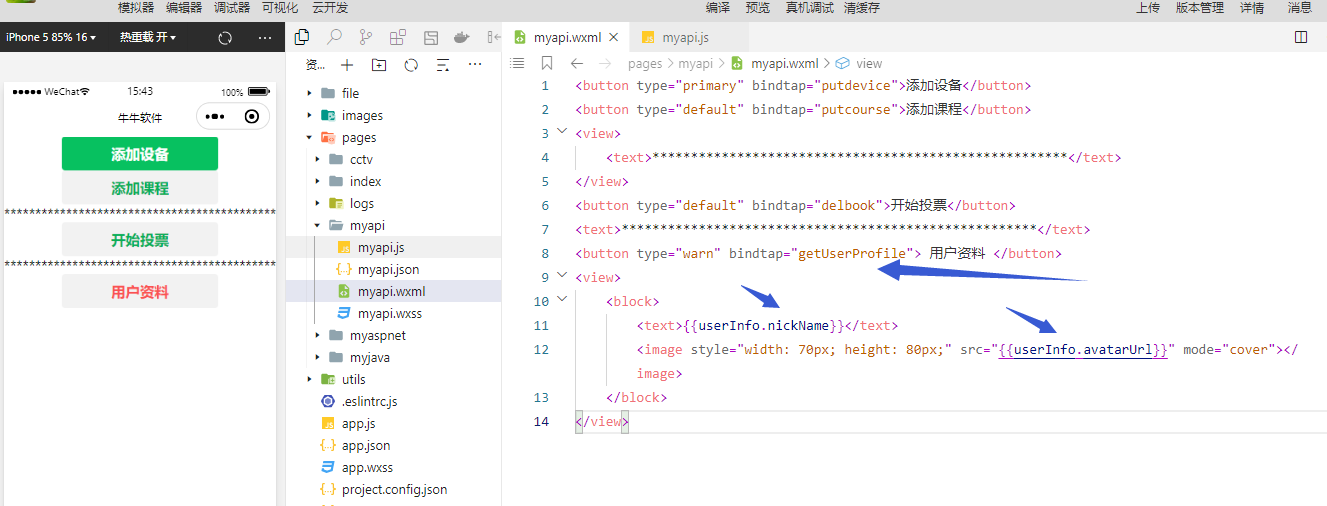The width and height of the screenshot is (1327, 506).
Task: Tap the 开始投票 button in simulator
Action: point(140,240)
